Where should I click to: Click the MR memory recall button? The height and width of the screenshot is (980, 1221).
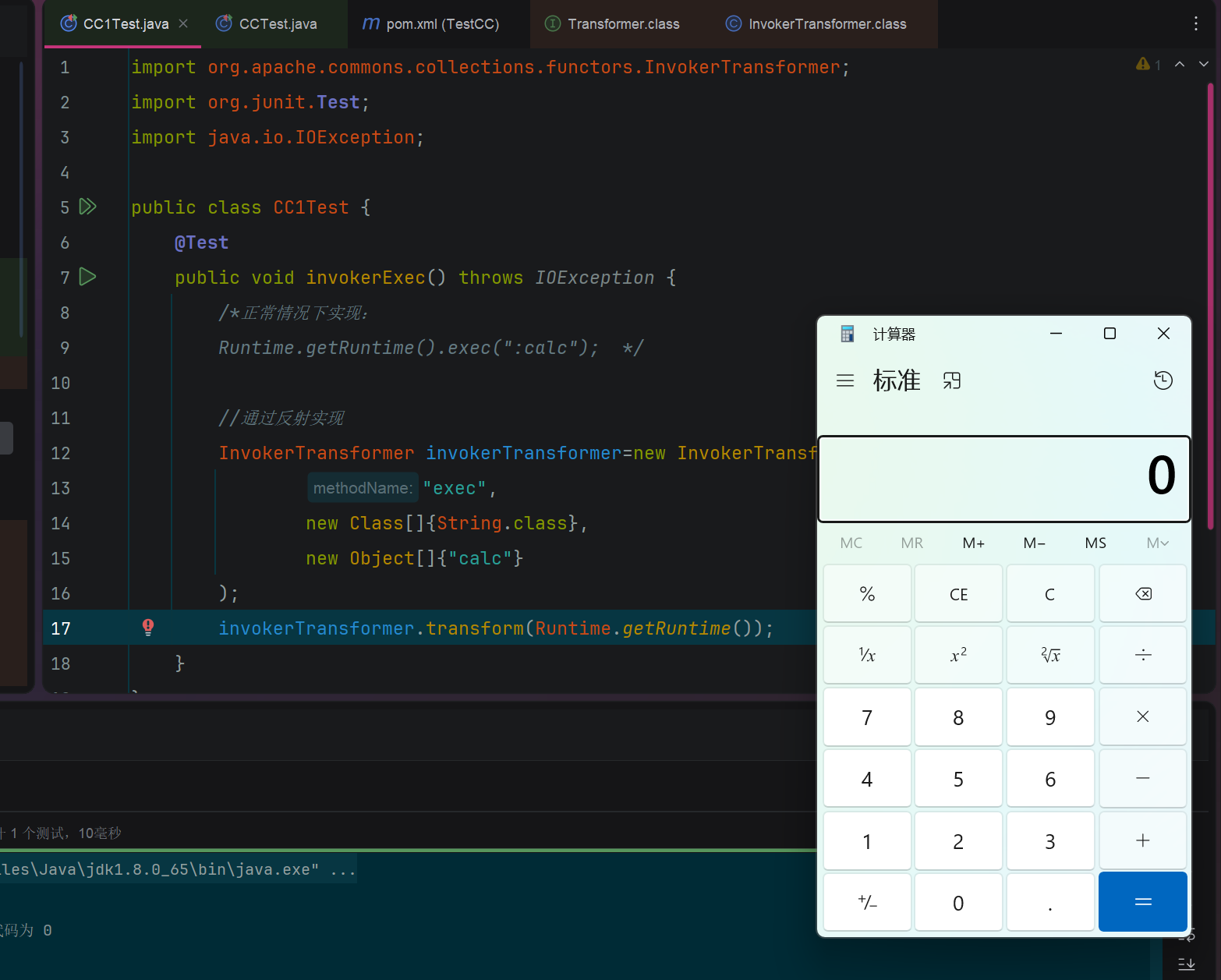(x=912, y=543)
